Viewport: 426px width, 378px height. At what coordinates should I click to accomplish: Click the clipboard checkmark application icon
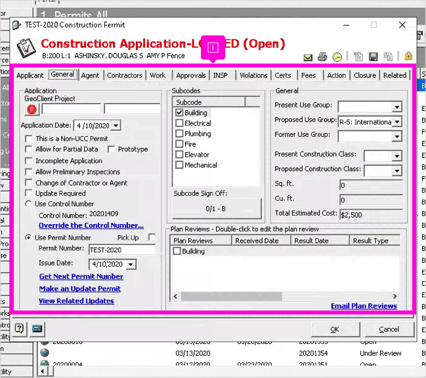26,48
